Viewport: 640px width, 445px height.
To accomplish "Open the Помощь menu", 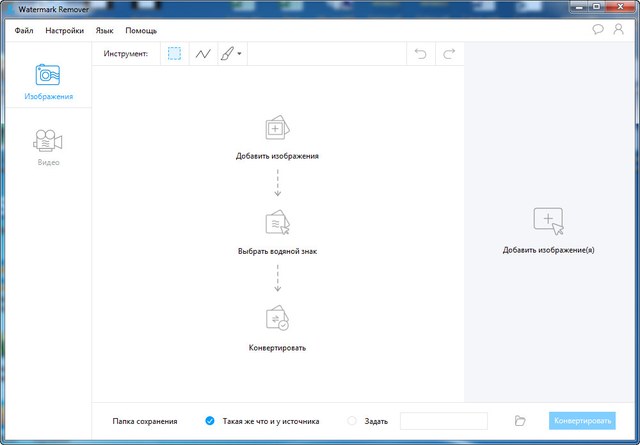I will click(141, 31).
